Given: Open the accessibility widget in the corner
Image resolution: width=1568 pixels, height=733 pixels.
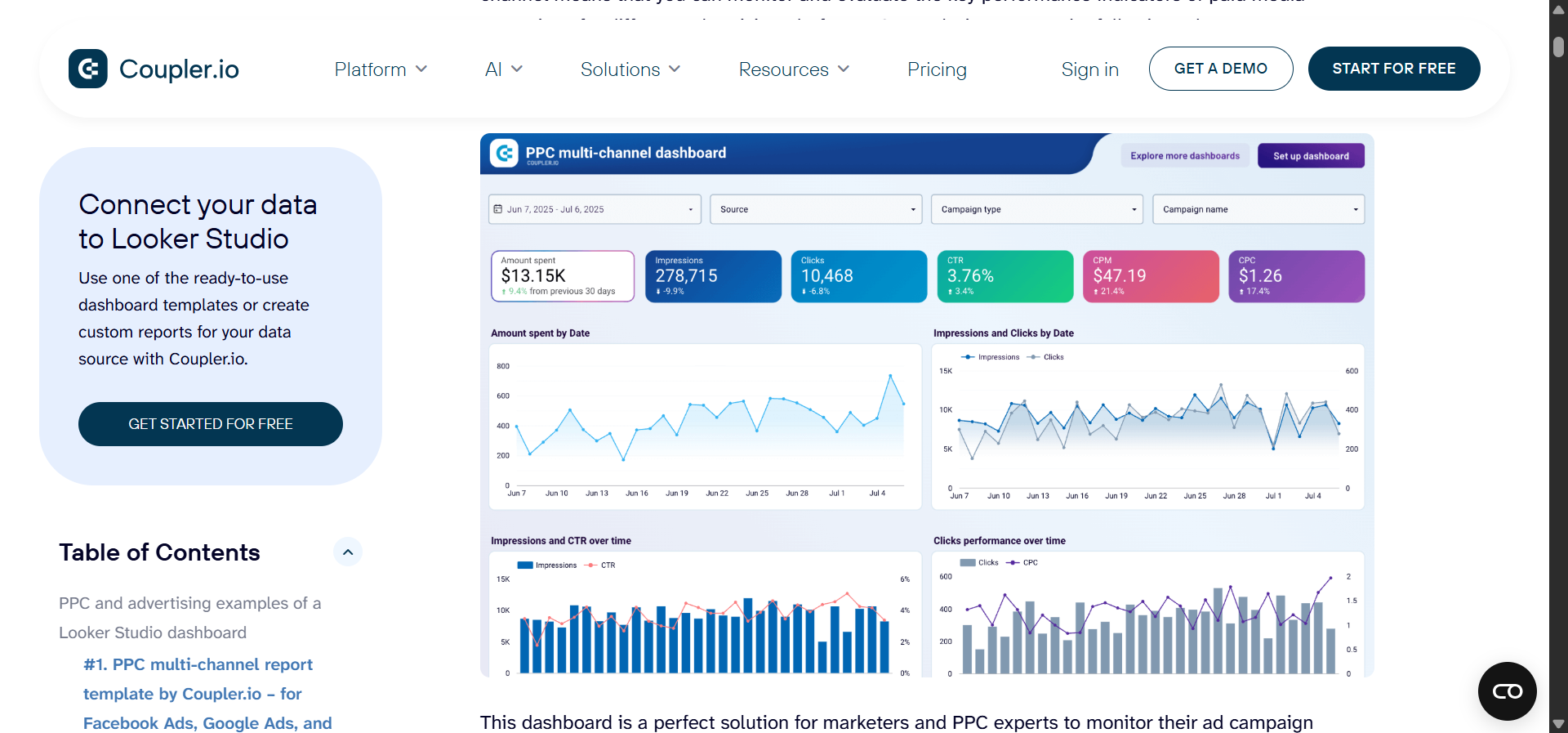Looking at the screenshot, I should point(1507,691).
